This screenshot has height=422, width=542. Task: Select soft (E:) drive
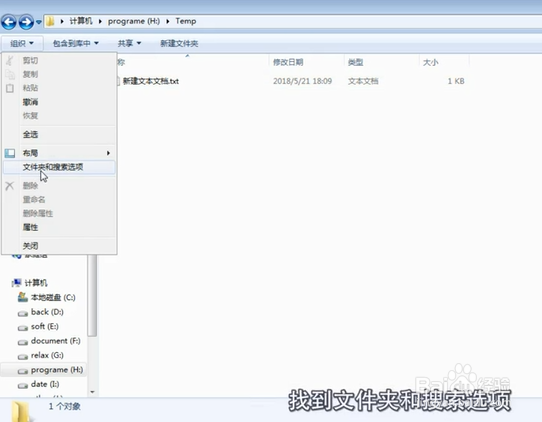(x=45, y=327)
